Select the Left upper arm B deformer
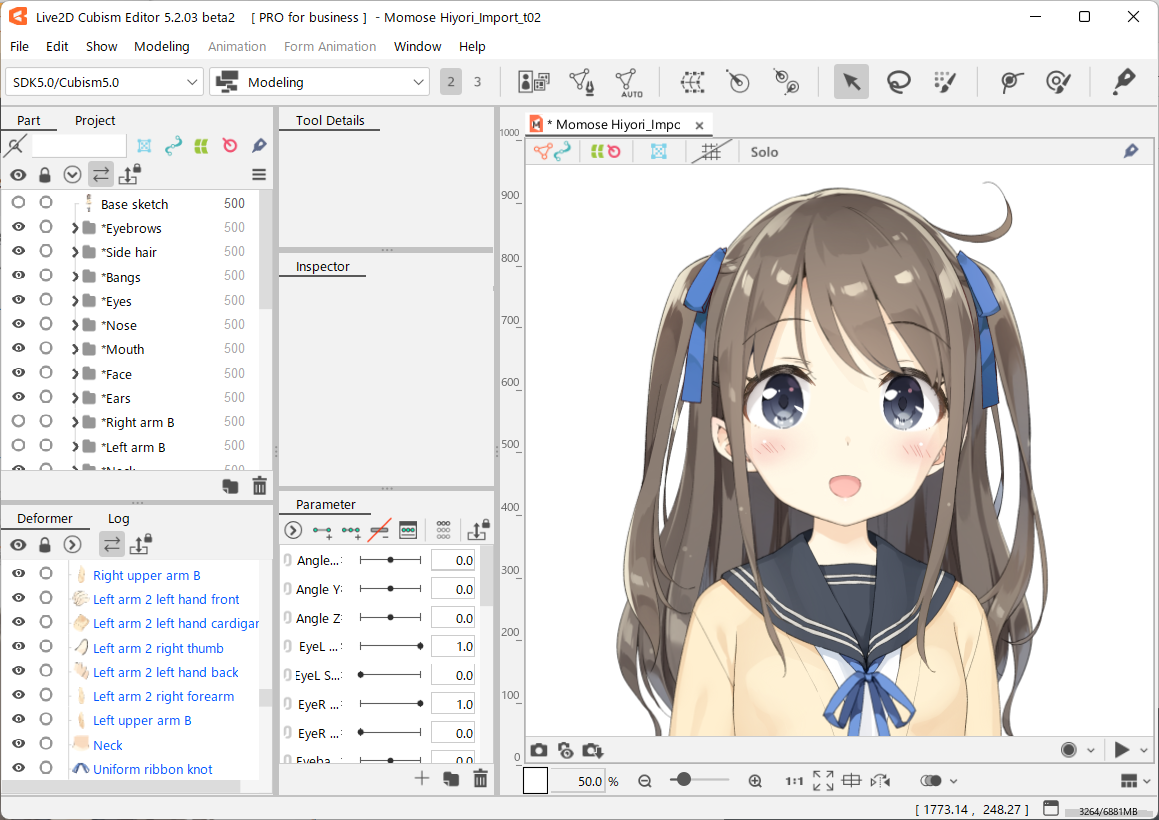1159x820 pixels. tap(142, 721)
